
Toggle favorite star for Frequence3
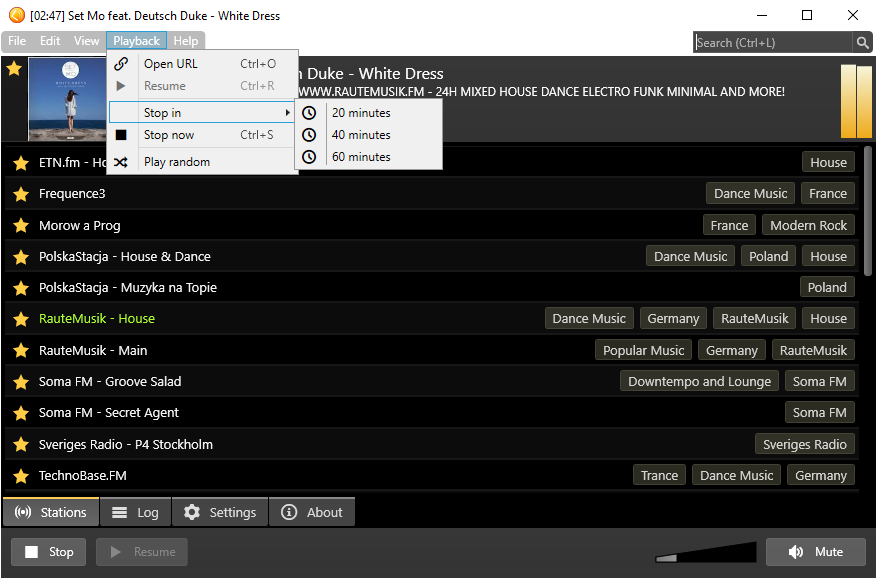coord(21,194)
